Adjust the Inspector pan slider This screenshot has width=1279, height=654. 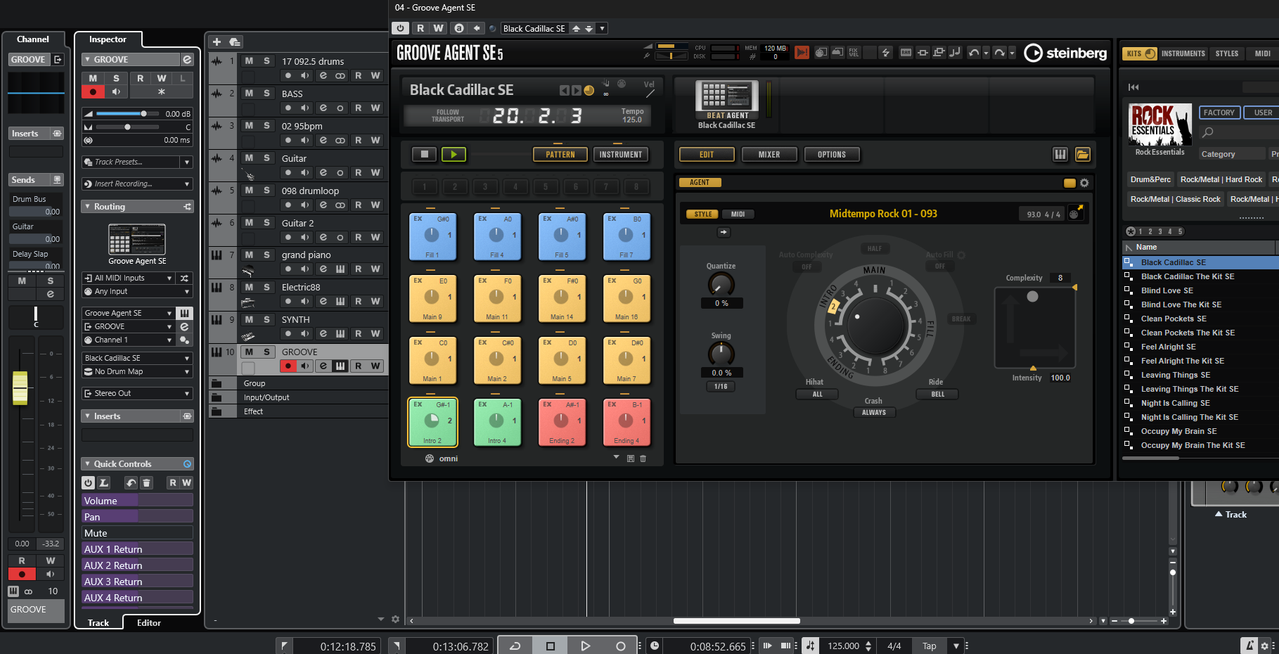127,127
